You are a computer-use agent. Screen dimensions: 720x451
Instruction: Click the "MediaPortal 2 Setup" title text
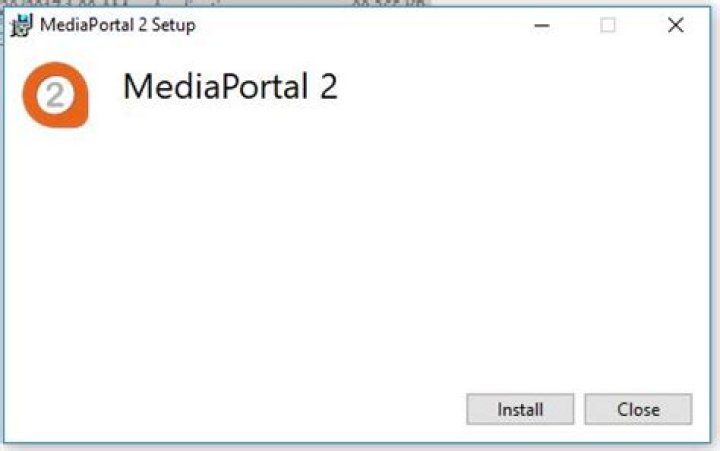coord(117,25)
